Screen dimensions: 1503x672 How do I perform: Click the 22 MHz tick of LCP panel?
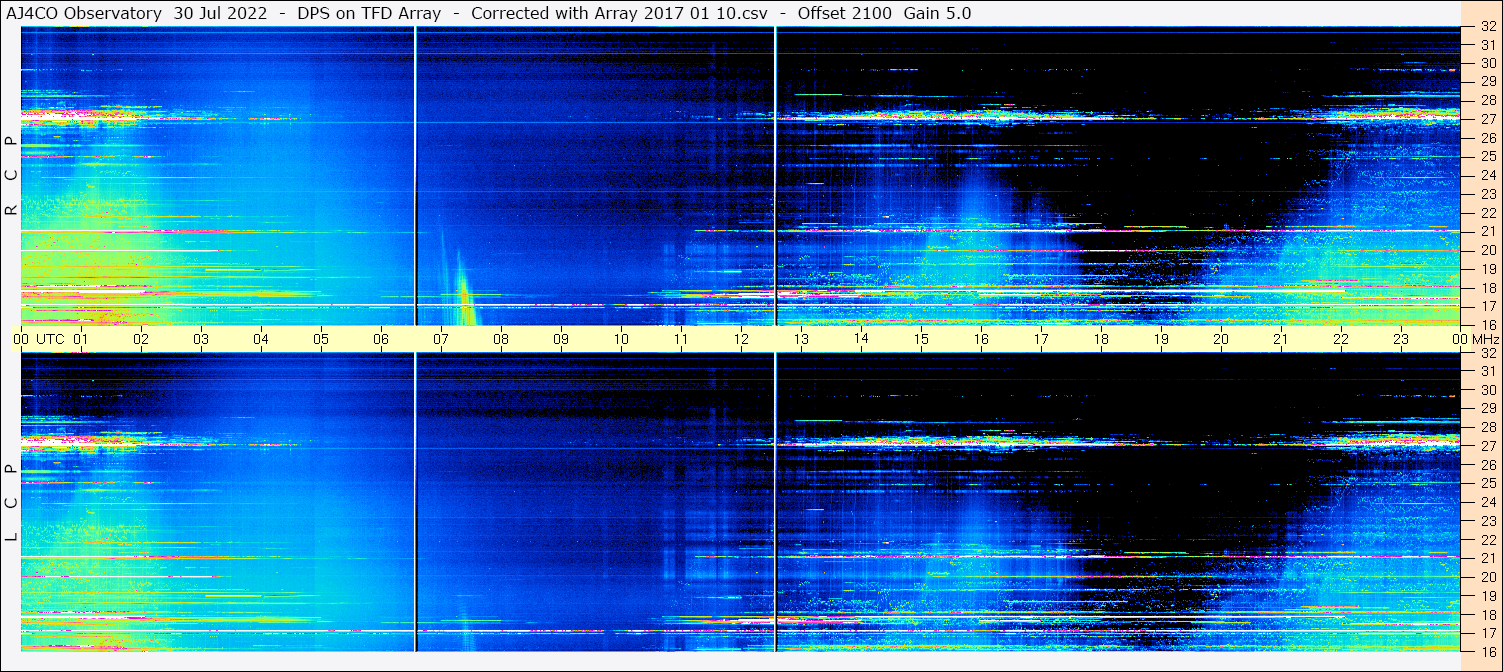point(1487,540)
